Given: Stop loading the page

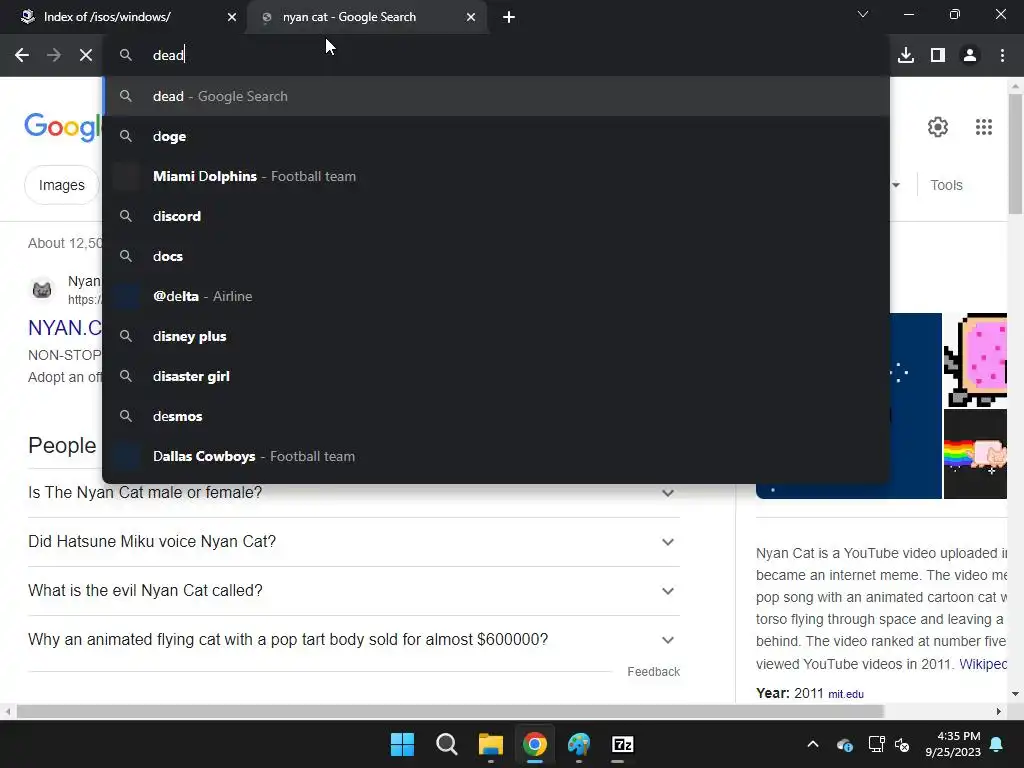Looking at the screenshot, I should (x=86, y=56).
